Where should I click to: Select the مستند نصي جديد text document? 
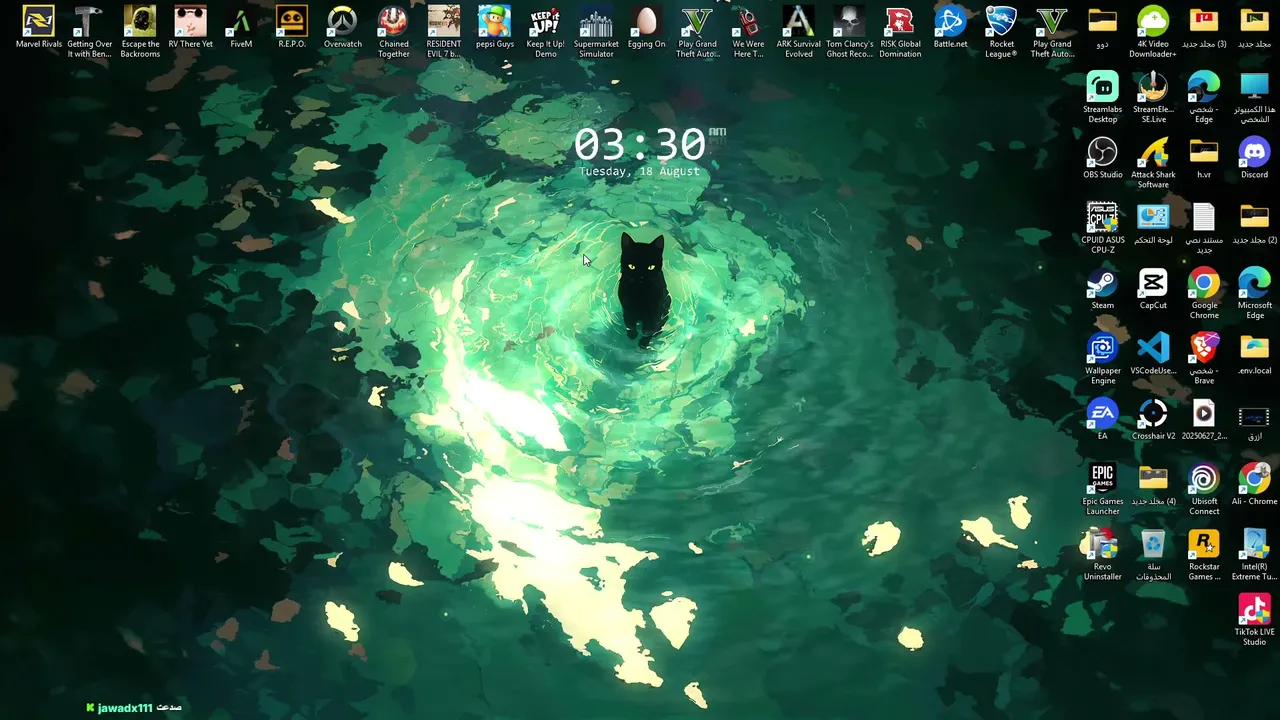click(1204, 227)
